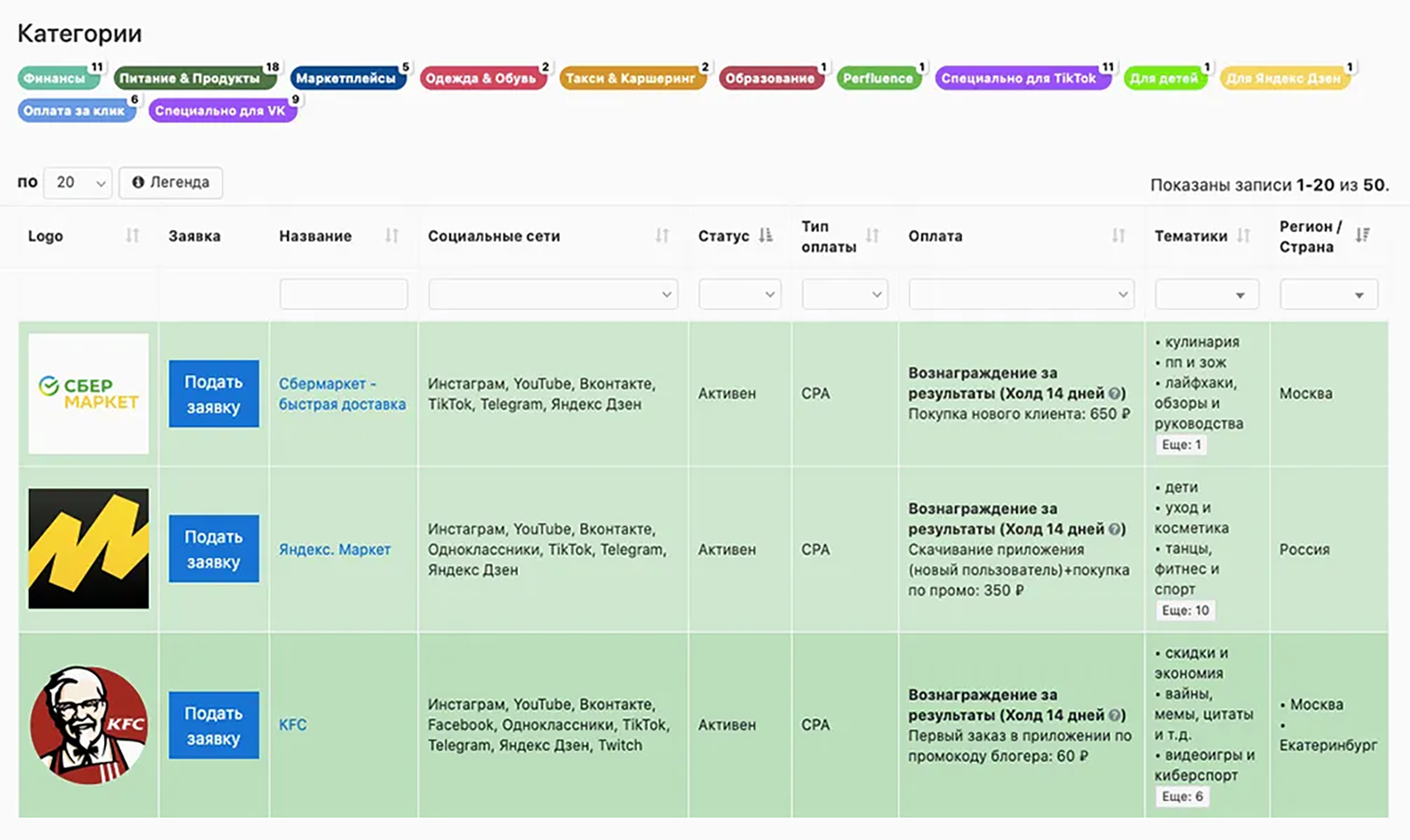Image resolution: width=1410 pixels, height=840 pixels.
Task: Click the Название filter text field
Action: click(x=343, y=294)
